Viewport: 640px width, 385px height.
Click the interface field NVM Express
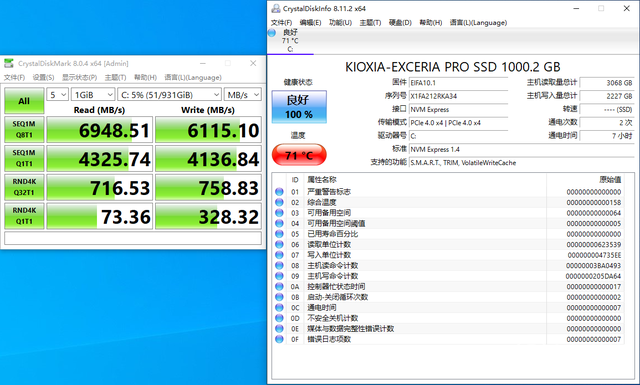click(458, 109)
